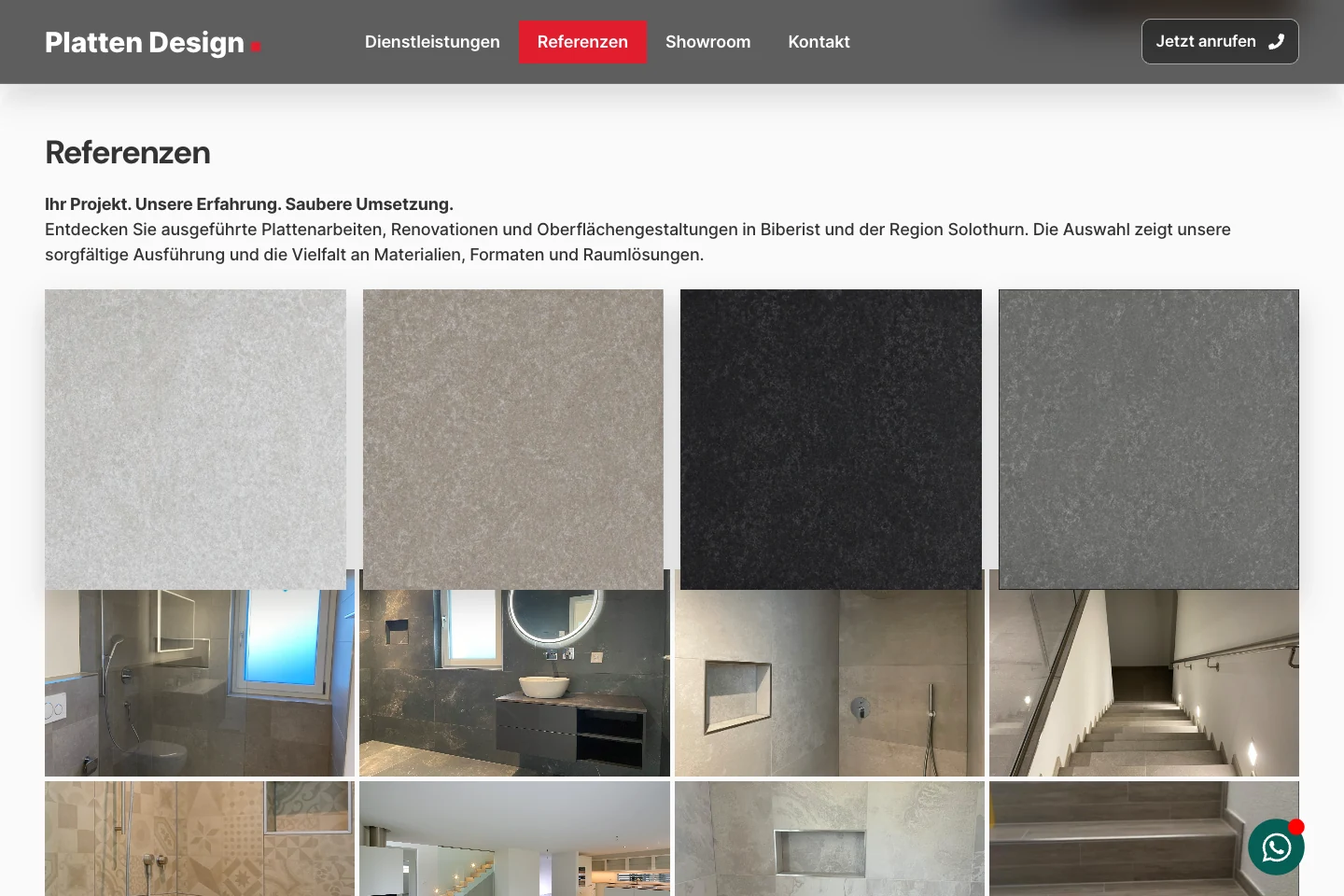
Task: Open the Dienstleistungen menu item
Action: (432, 42)
